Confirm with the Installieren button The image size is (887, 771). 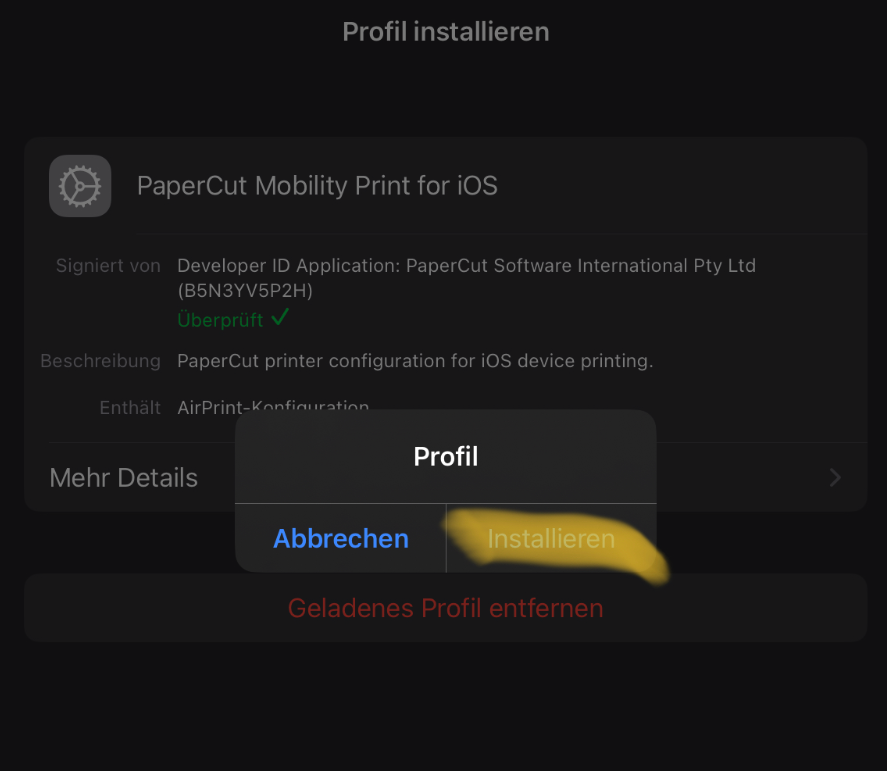pyautogui.click(x=551, y=539)
